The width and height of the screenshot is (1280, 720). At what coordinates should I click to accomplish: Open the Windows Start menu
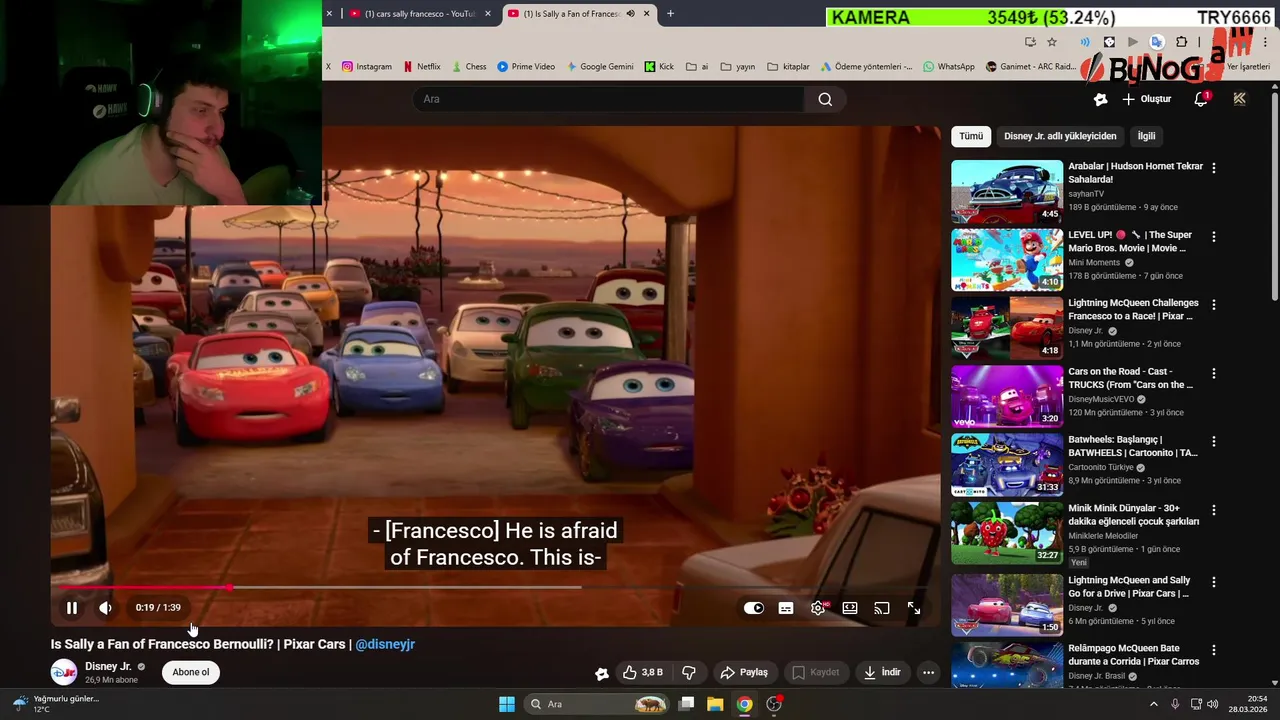click(507, 704)
